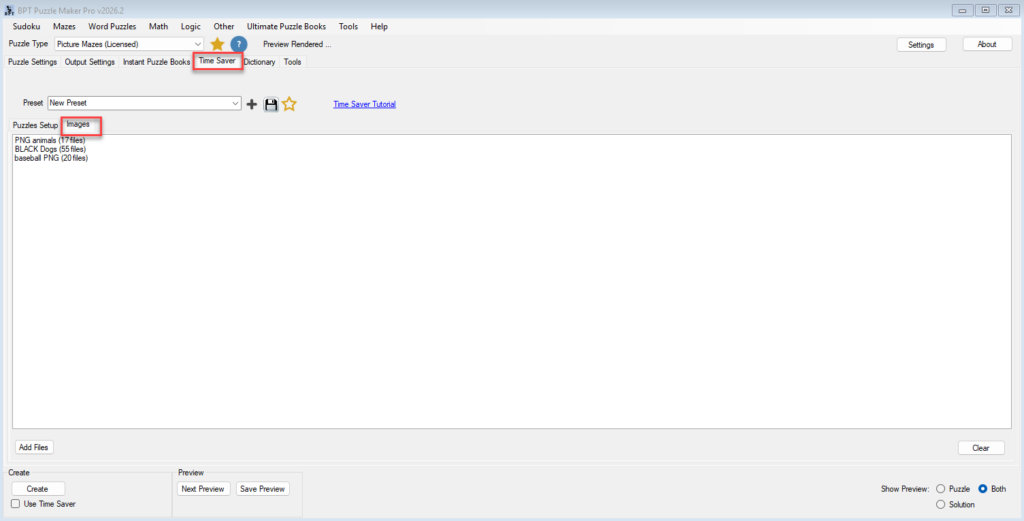Click the Add Files button
The image size is (1024, 521).
(x=34, y=447)
